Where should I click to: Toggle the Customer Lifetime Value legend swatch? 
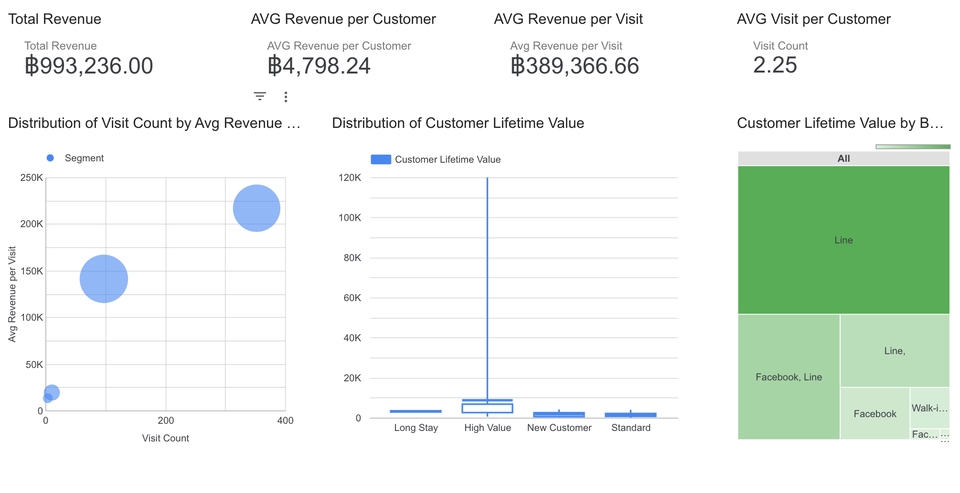[380, 159]
